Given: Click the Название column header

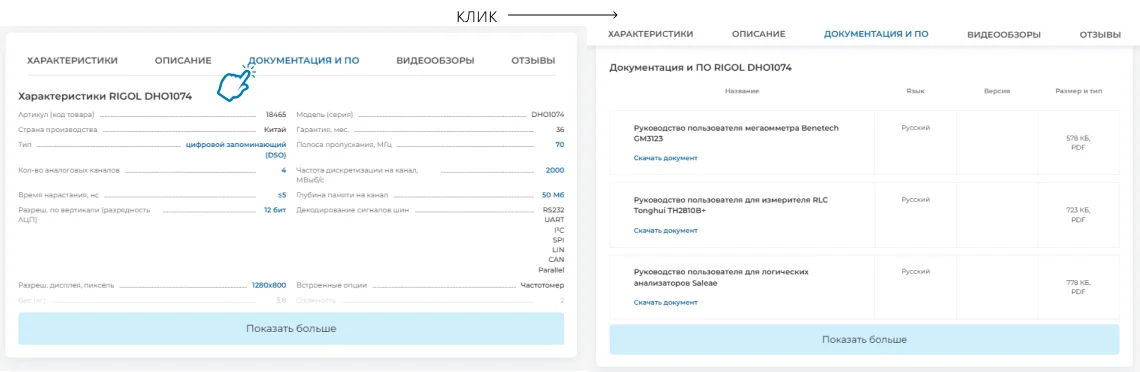Looking at the screenshot, I should click(x=742, y=91).
